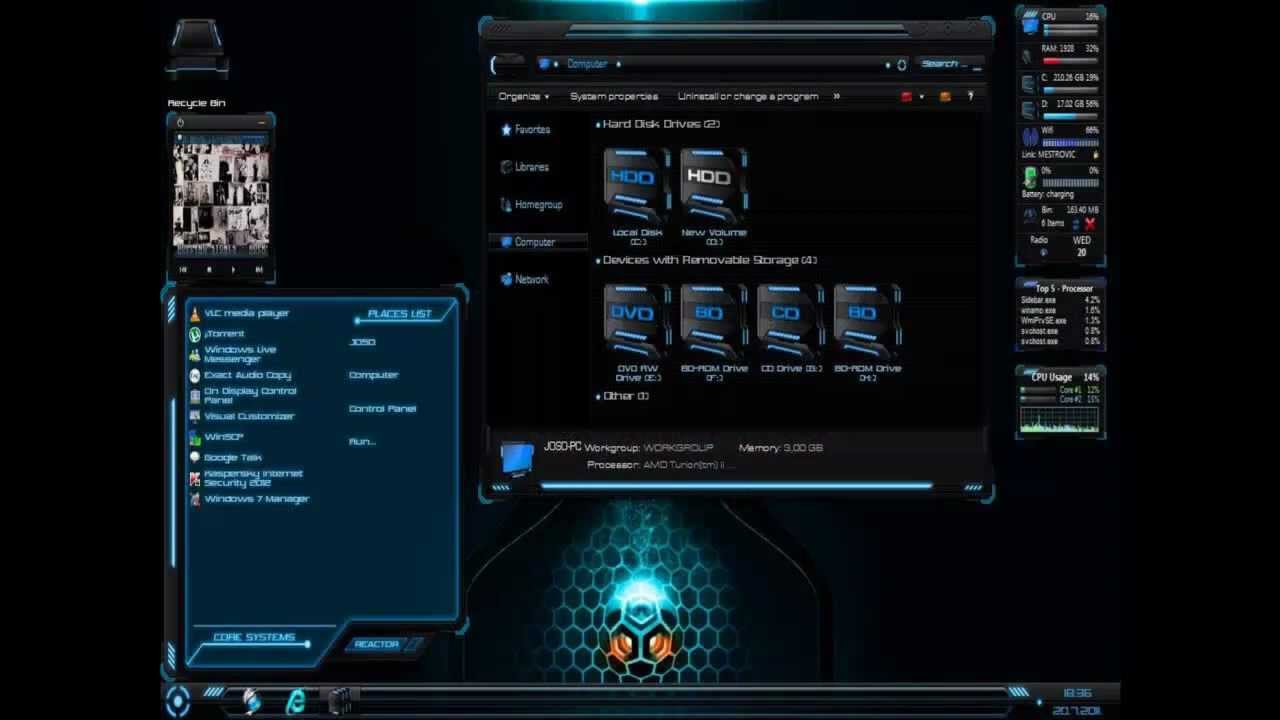This screenshot has width=1280, height=720.
Task: Click the Exact Audio Copy icon
Action: 195,375
